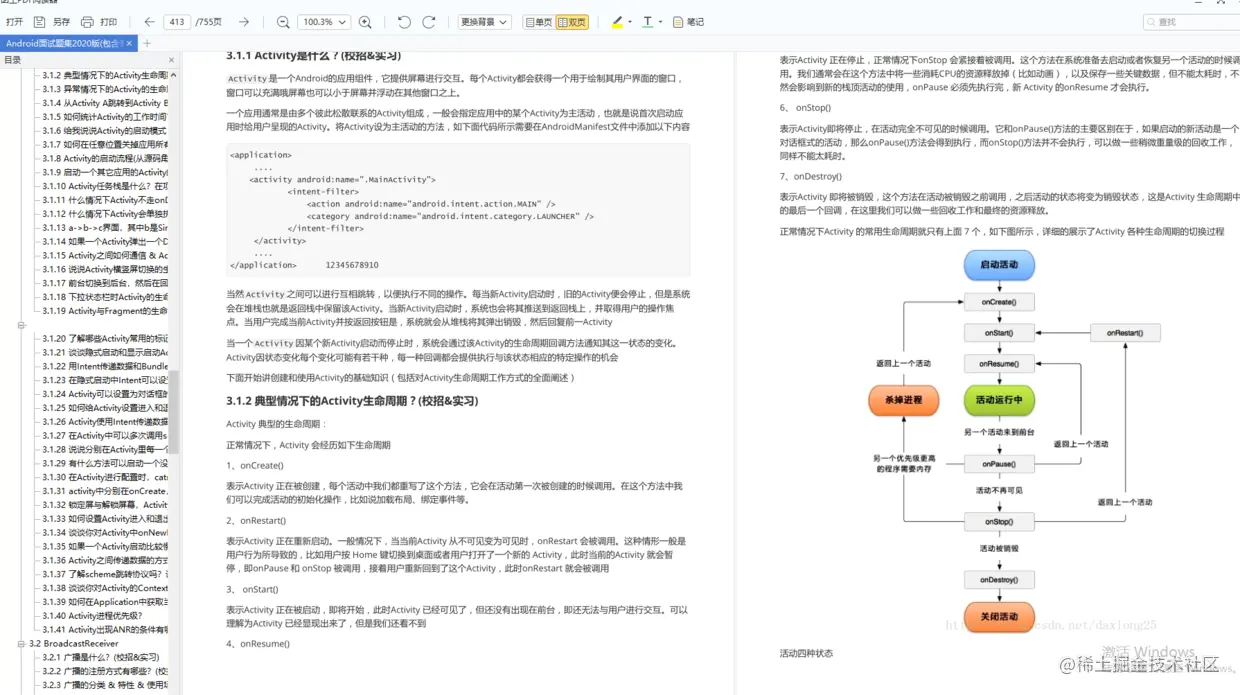Open outline item 3.1.6 给我说说Activity的启动模式
The width and height of the screenshot is (1240, 695).
click(x=105, y=131)
